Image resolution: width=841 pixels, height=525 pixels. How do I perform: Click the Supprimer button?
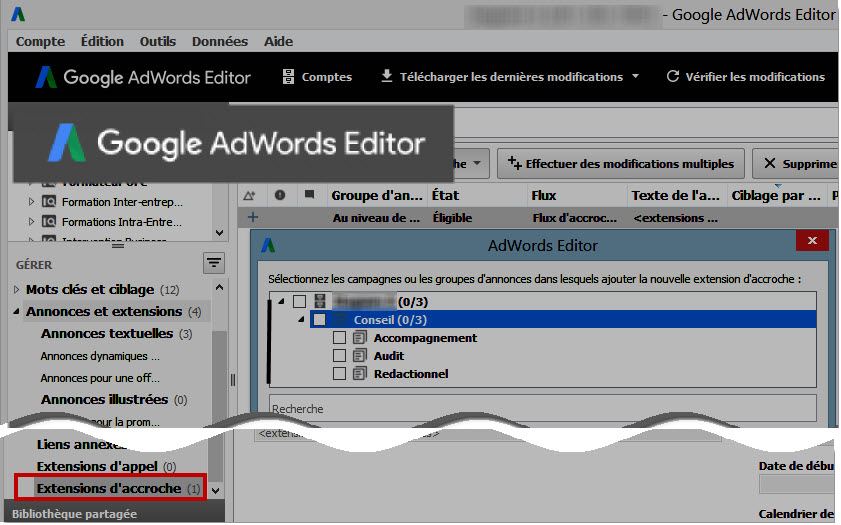(x=796, y=164)
